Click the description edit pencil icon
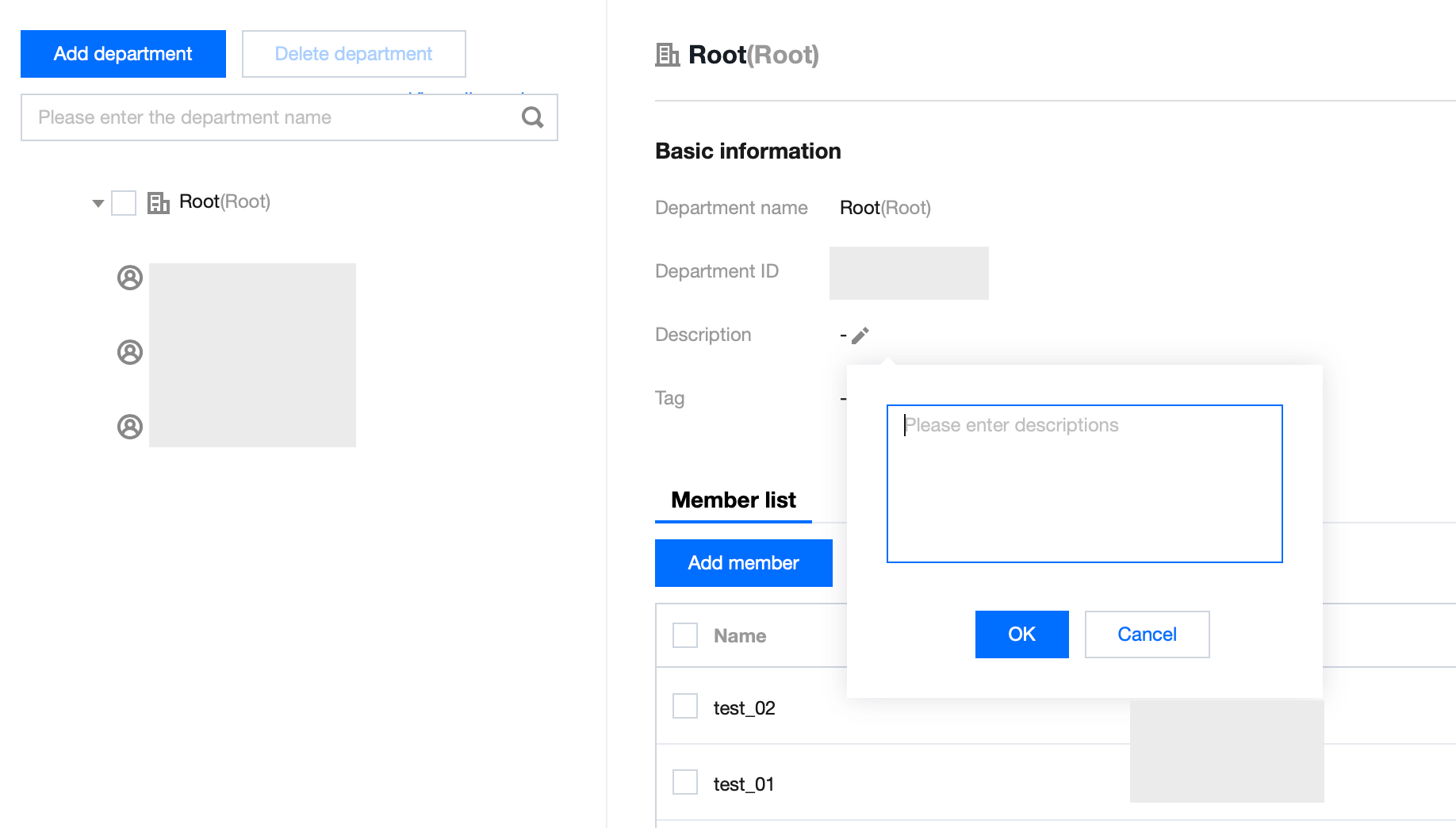This screenshot has width=1456, height=828. pos(860,335)
